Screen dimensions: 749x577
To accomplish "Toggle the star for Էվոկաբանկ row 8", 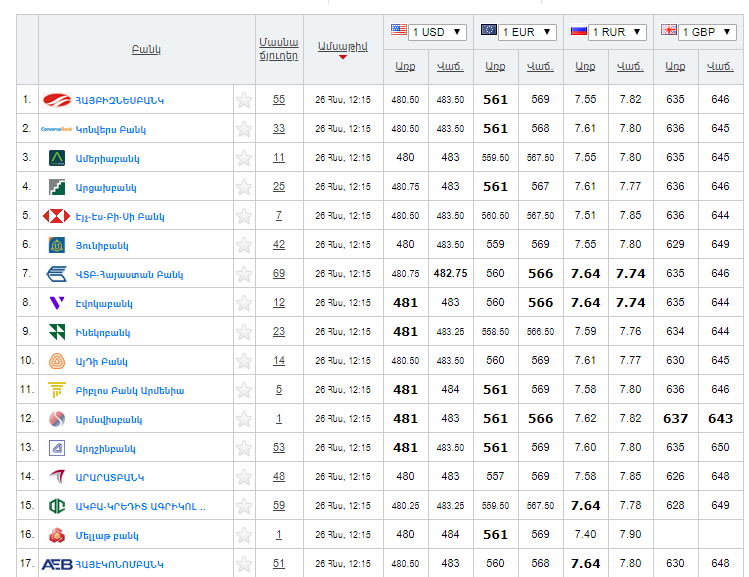I will (244, 303).
